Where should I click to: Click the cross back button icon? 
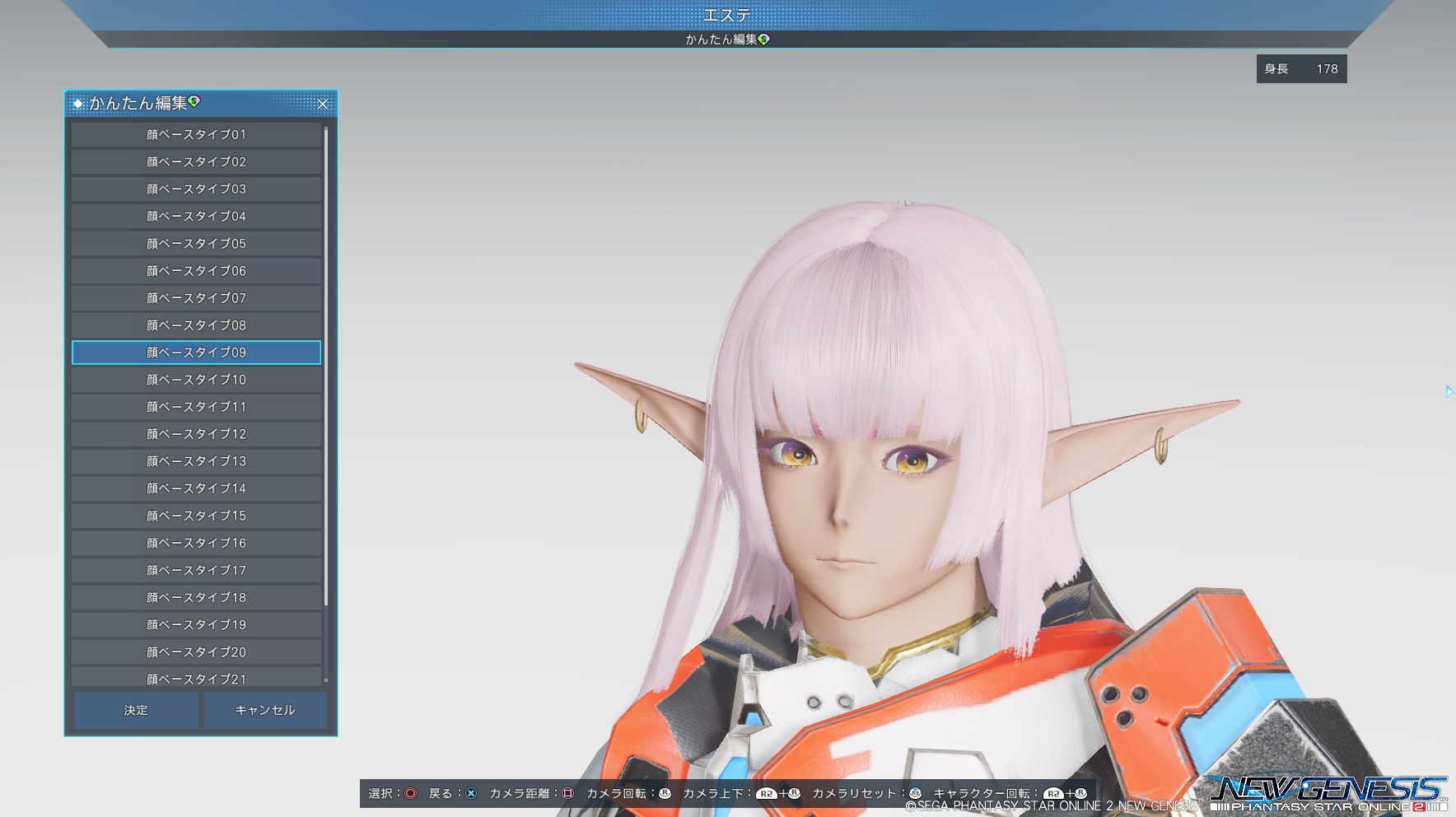[x=471, y=793]
